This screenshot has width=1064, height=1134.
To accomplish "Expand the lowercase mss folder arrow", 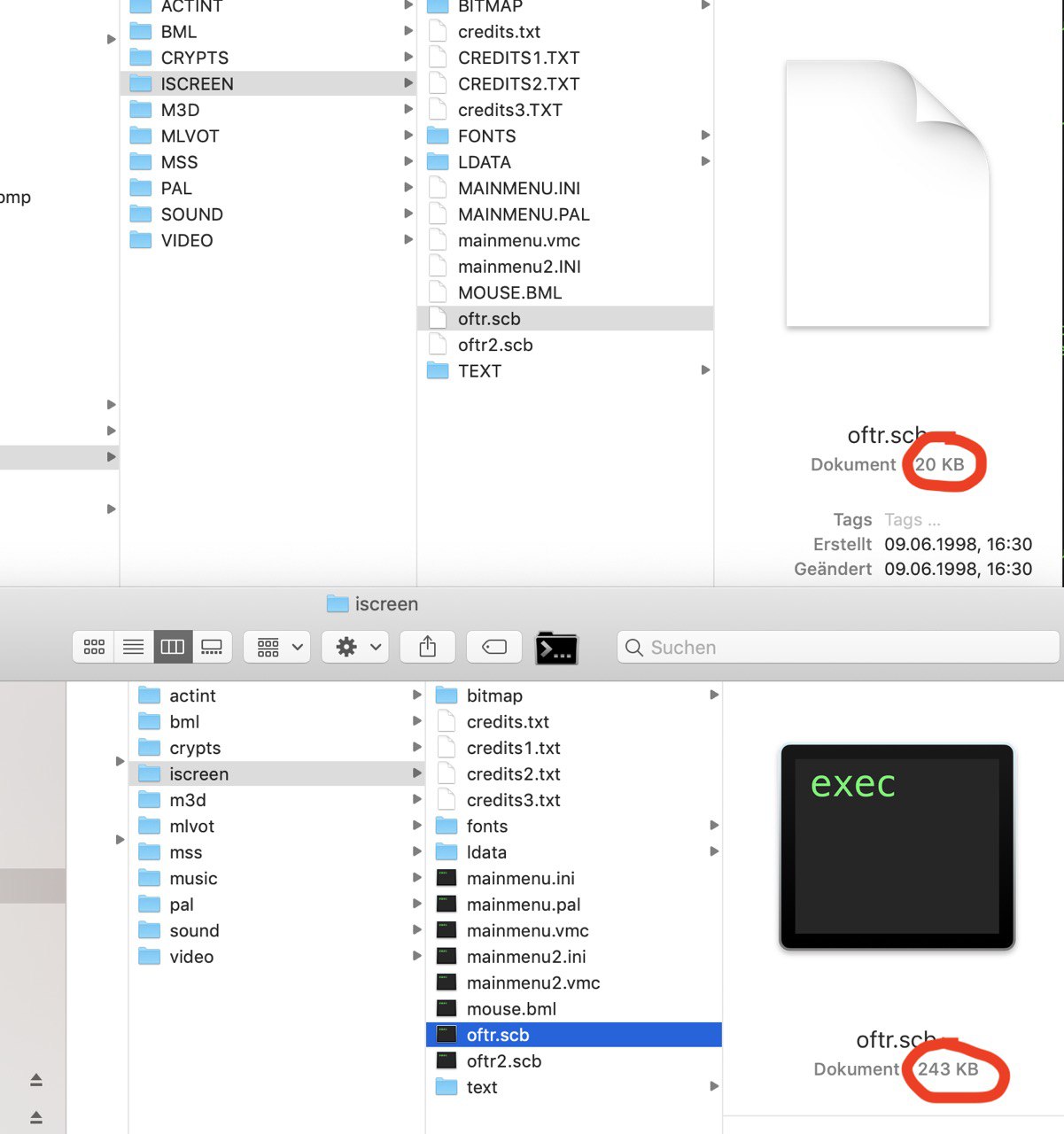I will coord(416,851).
